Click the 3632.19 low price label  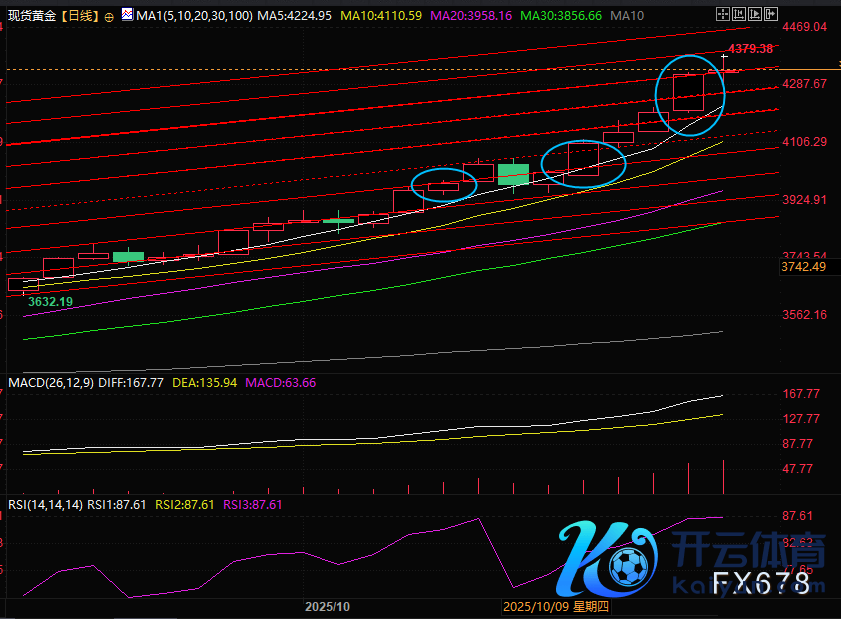point(50,301)
